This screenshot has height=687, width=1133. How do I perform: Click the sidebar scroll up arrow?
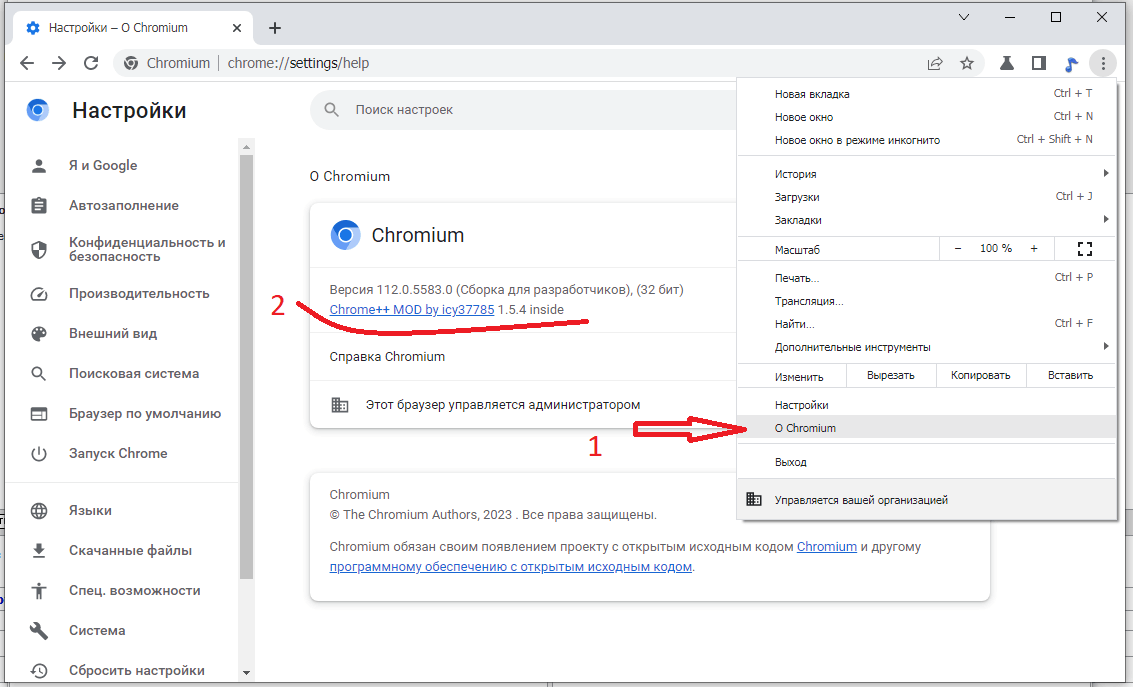246,147
